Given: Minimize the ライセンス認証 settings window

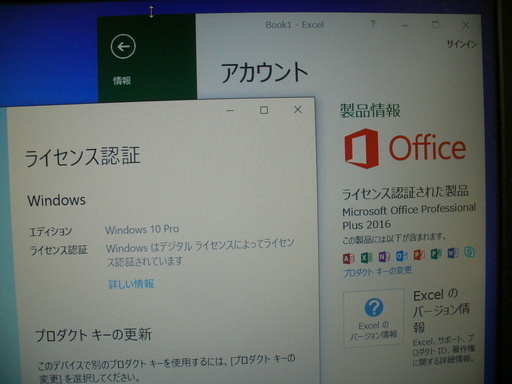Looking at the screenshot, I should click(x=230, y=110).
